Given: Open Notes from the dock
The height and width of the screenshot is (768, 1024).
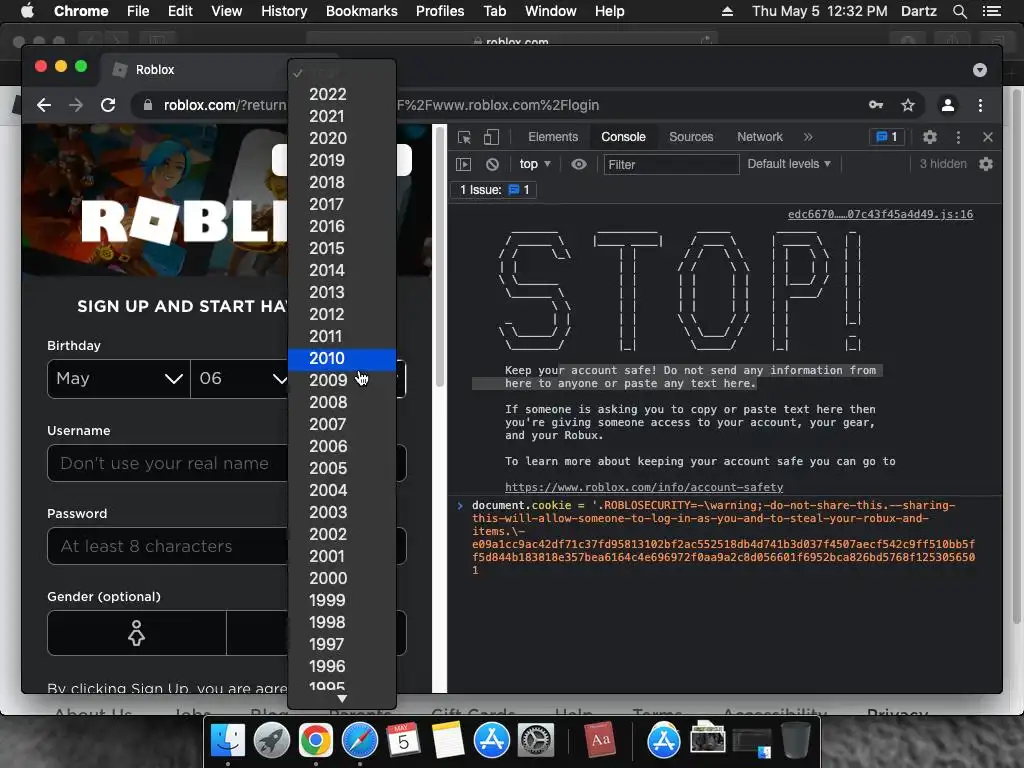Looking at the screenshot, I should [x=447, y=741].
